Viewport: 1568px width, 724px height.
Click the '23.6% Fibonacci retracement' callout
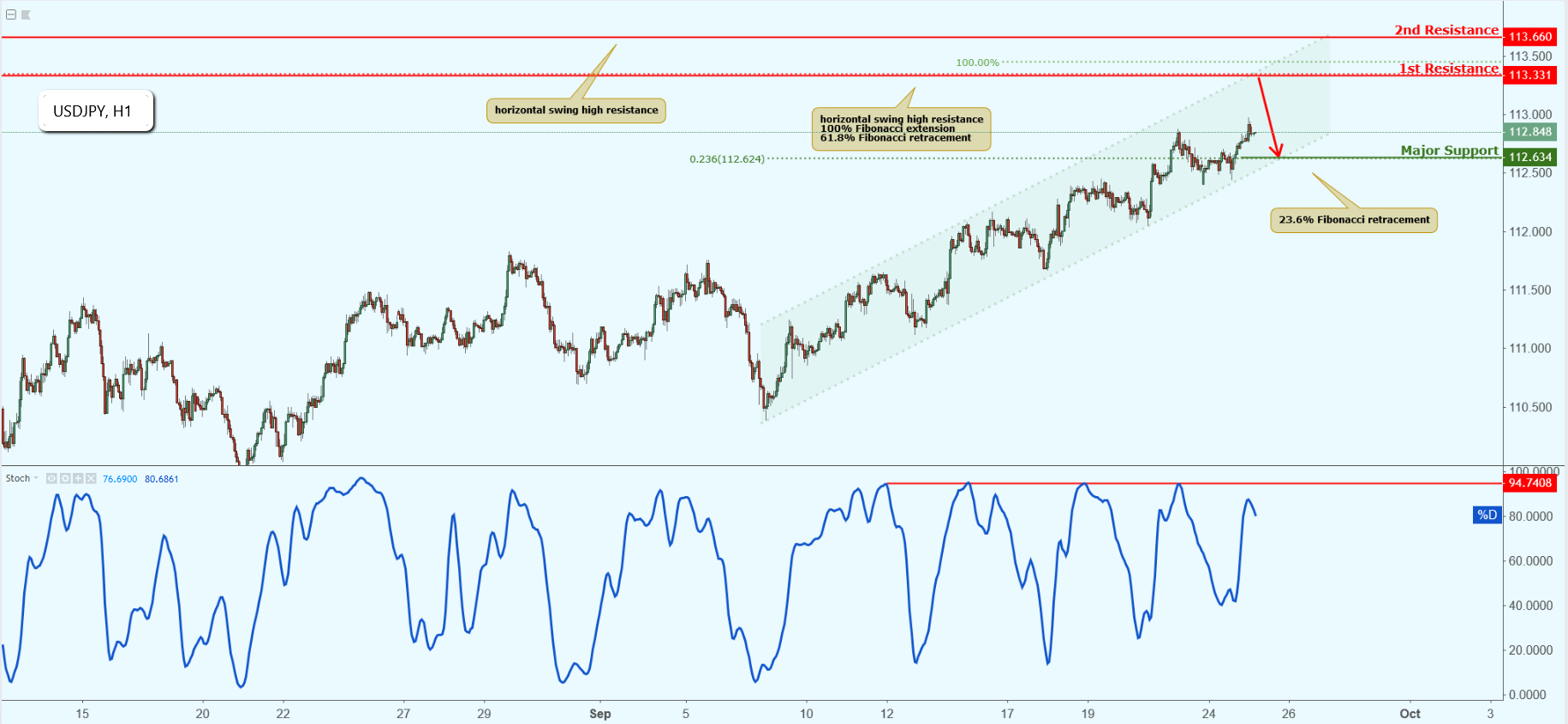coord(1354,220)
